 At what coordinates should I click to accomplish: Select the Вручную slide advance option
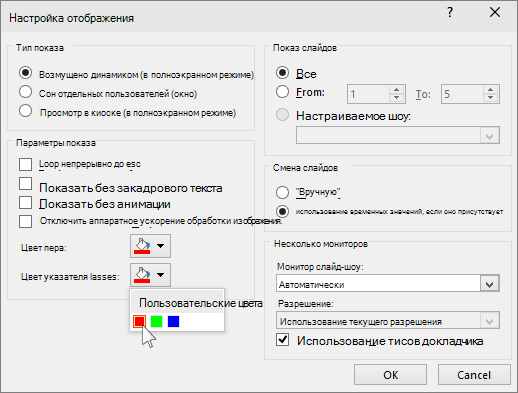click(282, 192)
